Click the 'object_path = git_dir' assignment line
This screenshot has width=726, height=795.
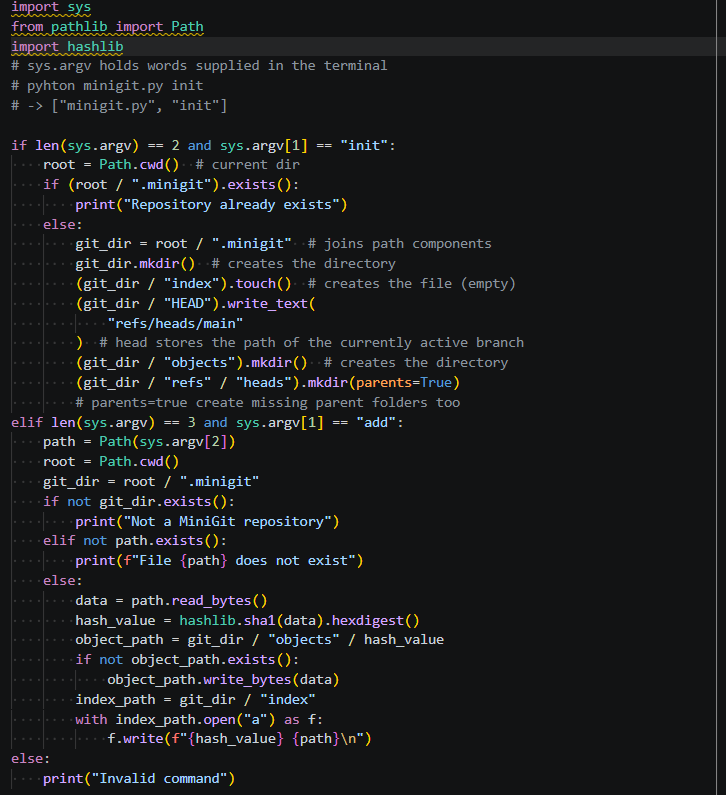coord(260,640)
